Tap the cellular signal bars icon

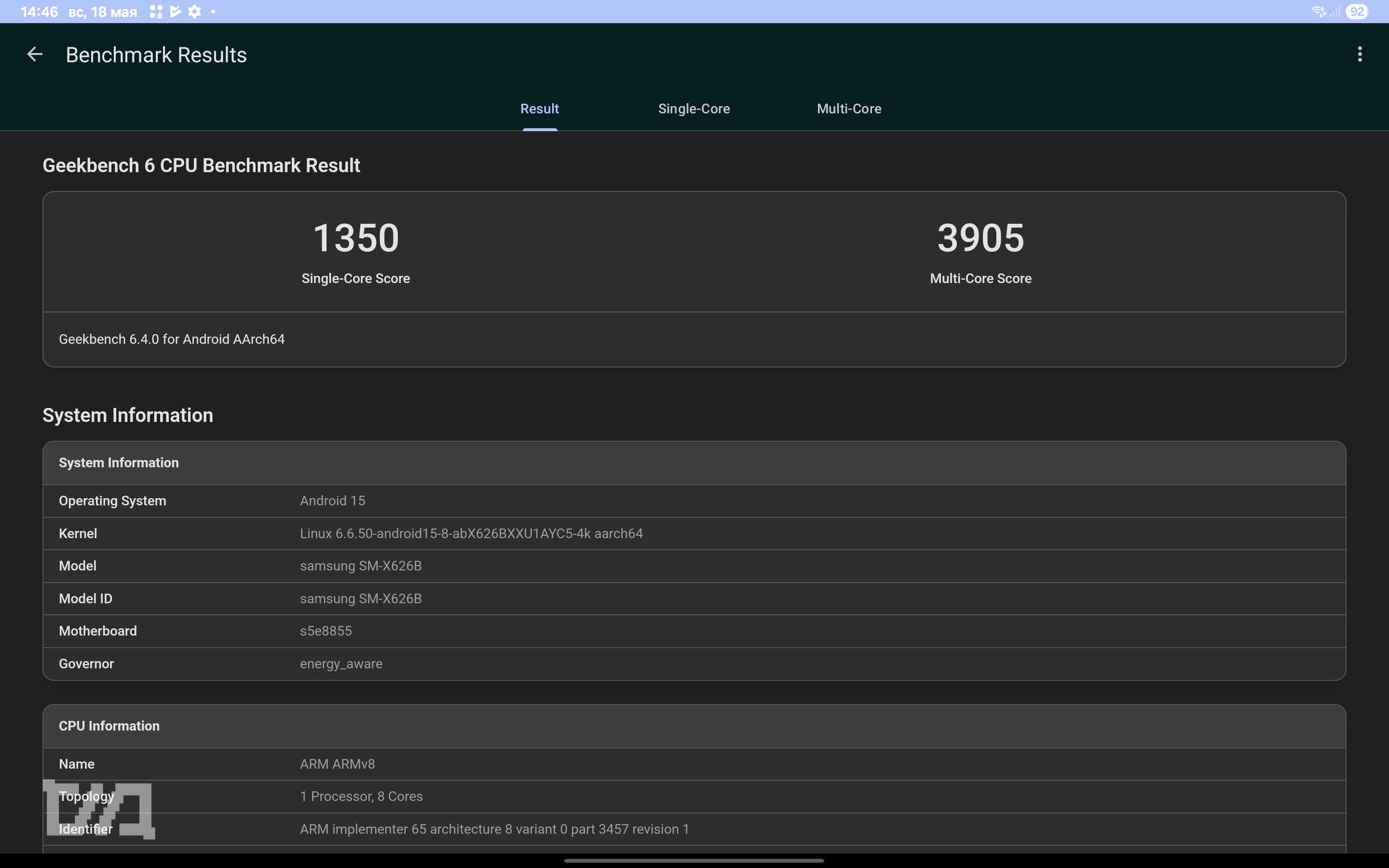tap(1335, 11)
